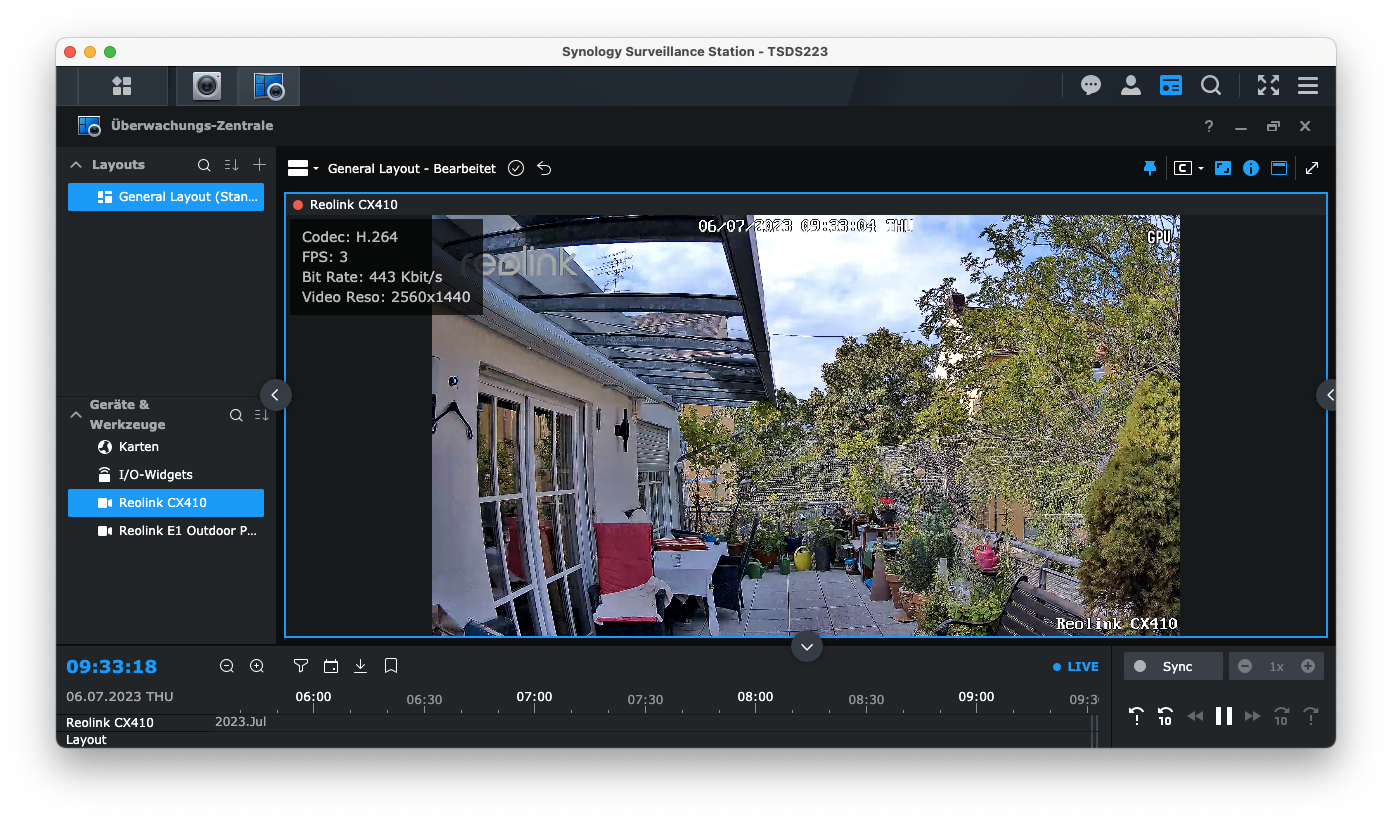This screenshot has height=822, width=1392.
Task: Click the timeline zoom out magnifier
Action: coord(227,666)
